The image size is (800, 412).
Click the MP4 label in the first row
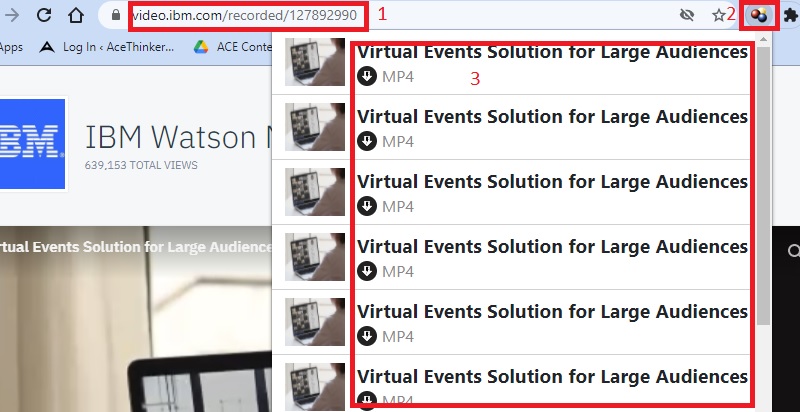coord(398,77)
